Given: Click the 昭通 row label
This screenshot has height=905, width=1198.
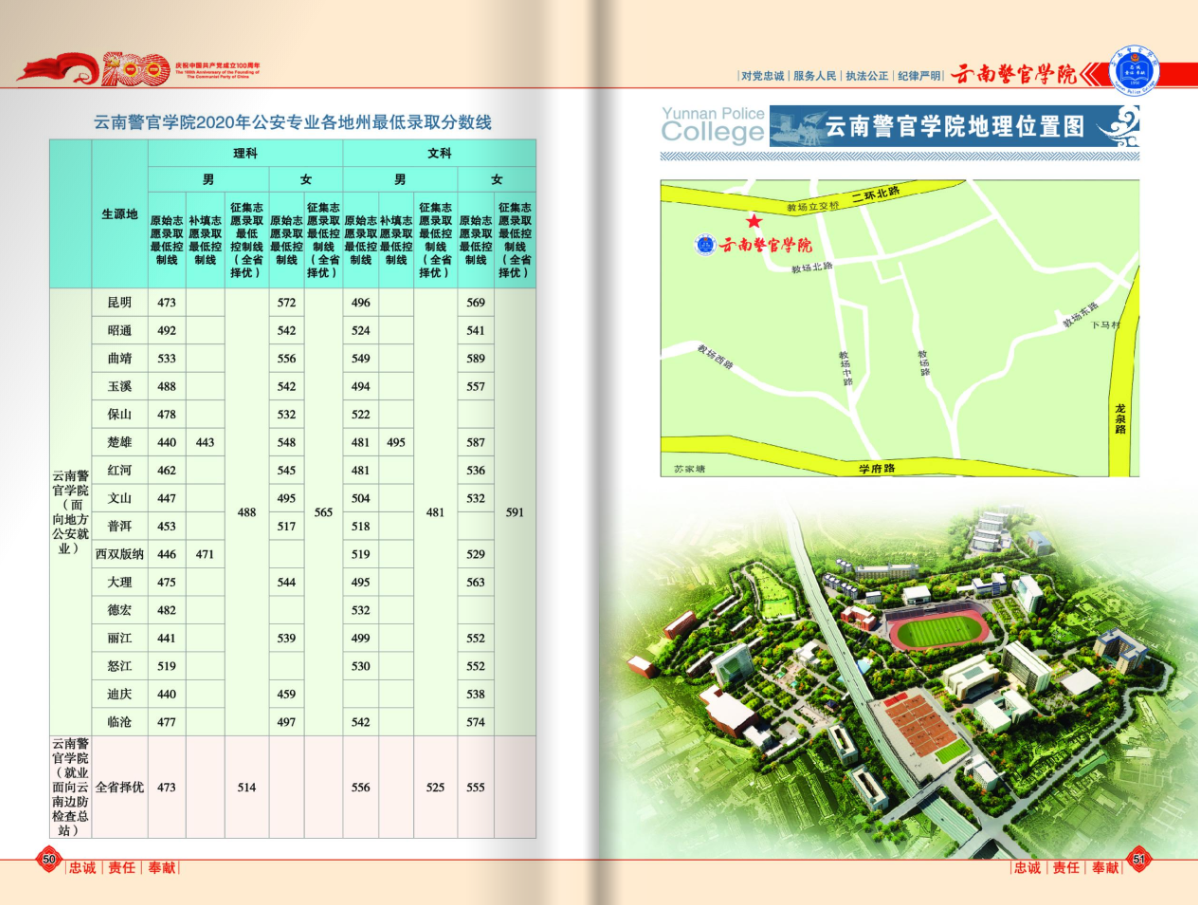Looking at the screenshot, I should [x=120, y=331].
